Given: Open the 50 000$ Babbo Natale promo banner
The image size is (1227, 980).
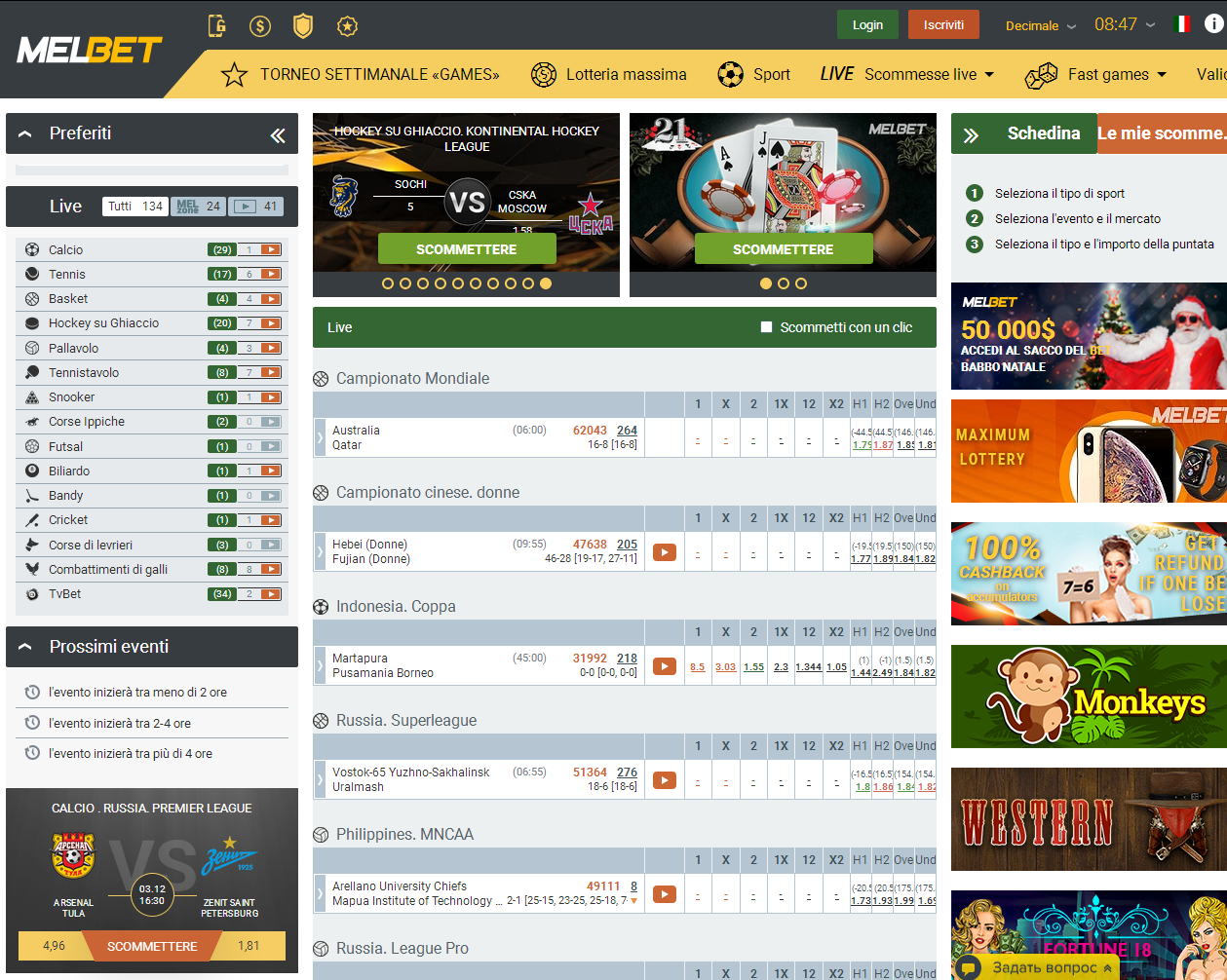Looking at the screenshot, I should pos(1089,336).
